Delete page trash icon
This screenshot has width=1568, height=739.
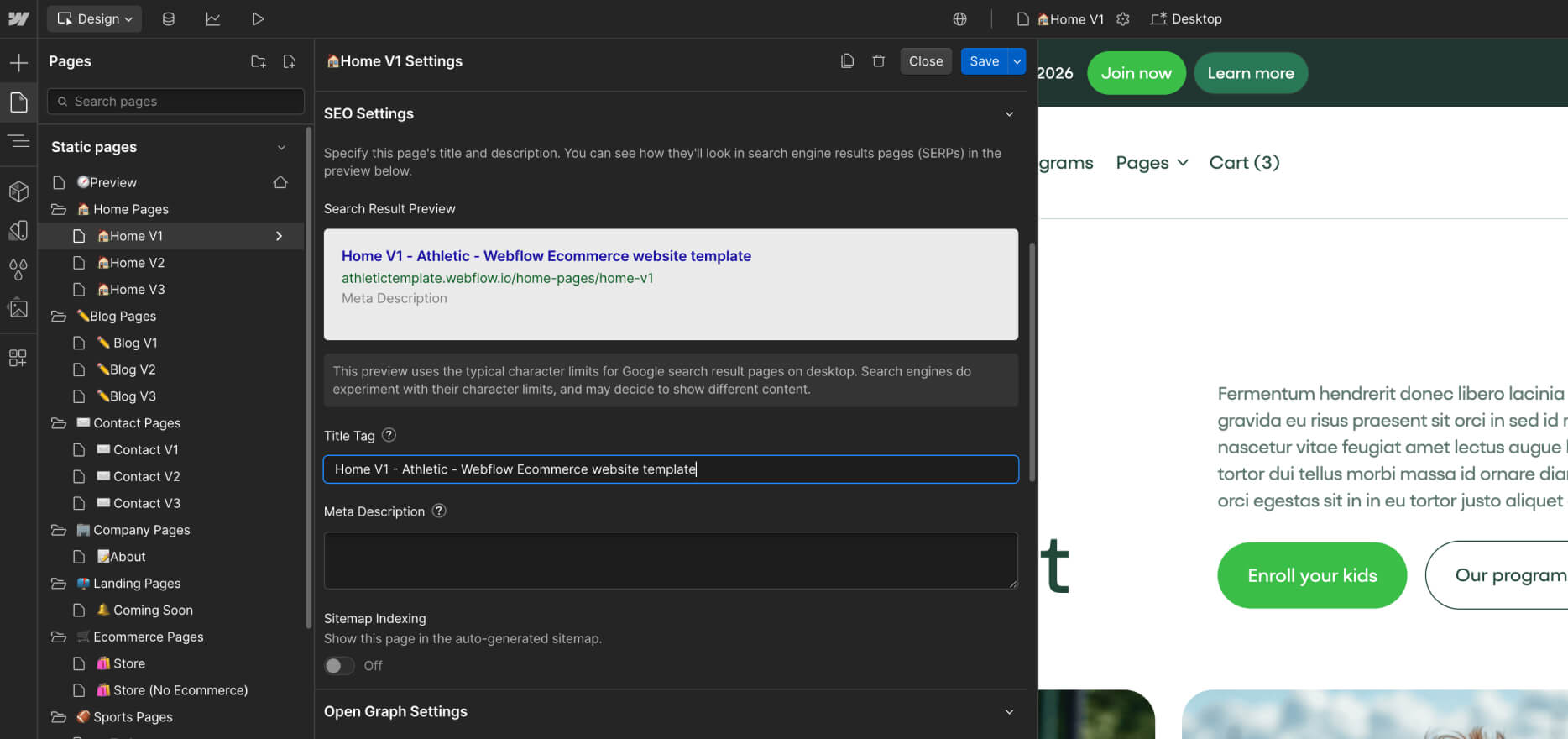(x=878, y=60)
